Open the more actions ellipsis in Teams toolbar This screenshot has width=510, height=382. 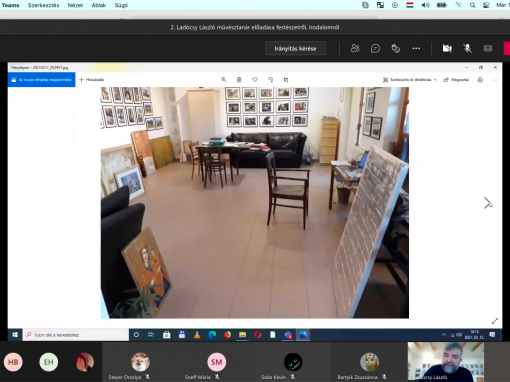[416, 48]
